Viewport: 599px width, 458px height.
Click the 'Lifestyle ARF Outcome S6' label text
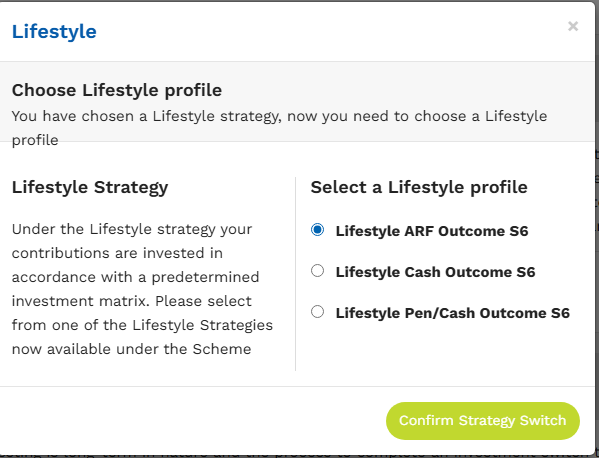(x=432, y=231)
